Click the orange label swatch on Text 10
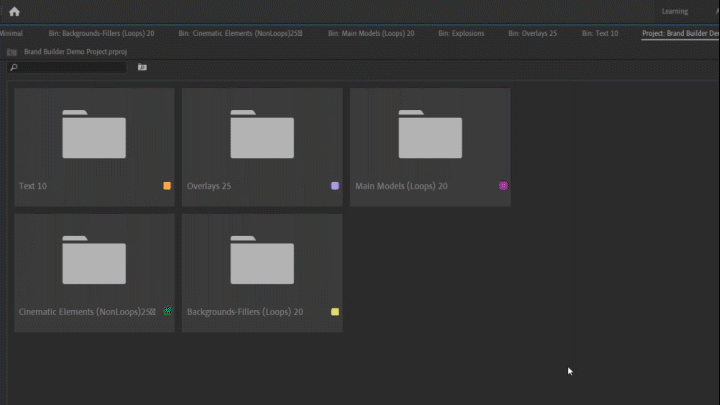This screenshot has width=720, height=405. (x=167, y=186)
